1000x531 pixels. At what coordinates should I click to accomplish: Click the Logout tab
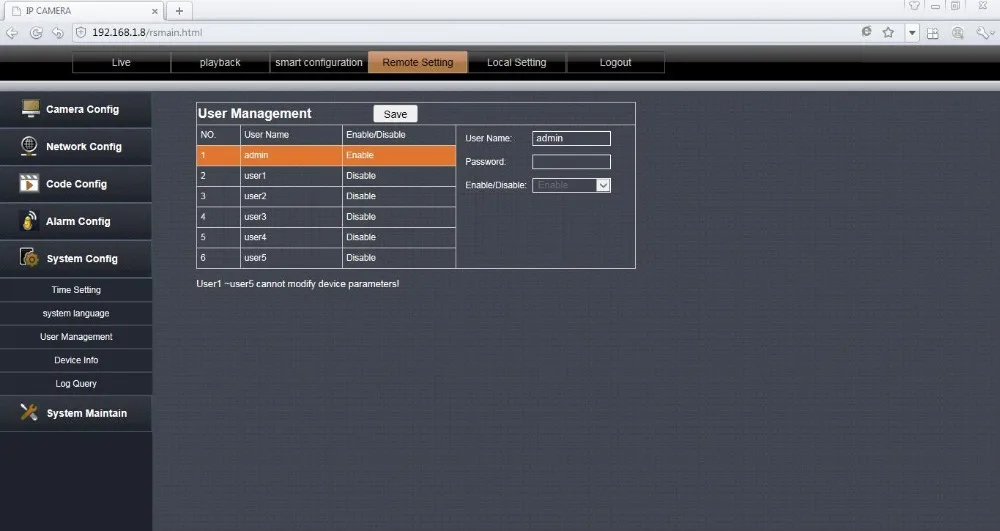[615, 62]
